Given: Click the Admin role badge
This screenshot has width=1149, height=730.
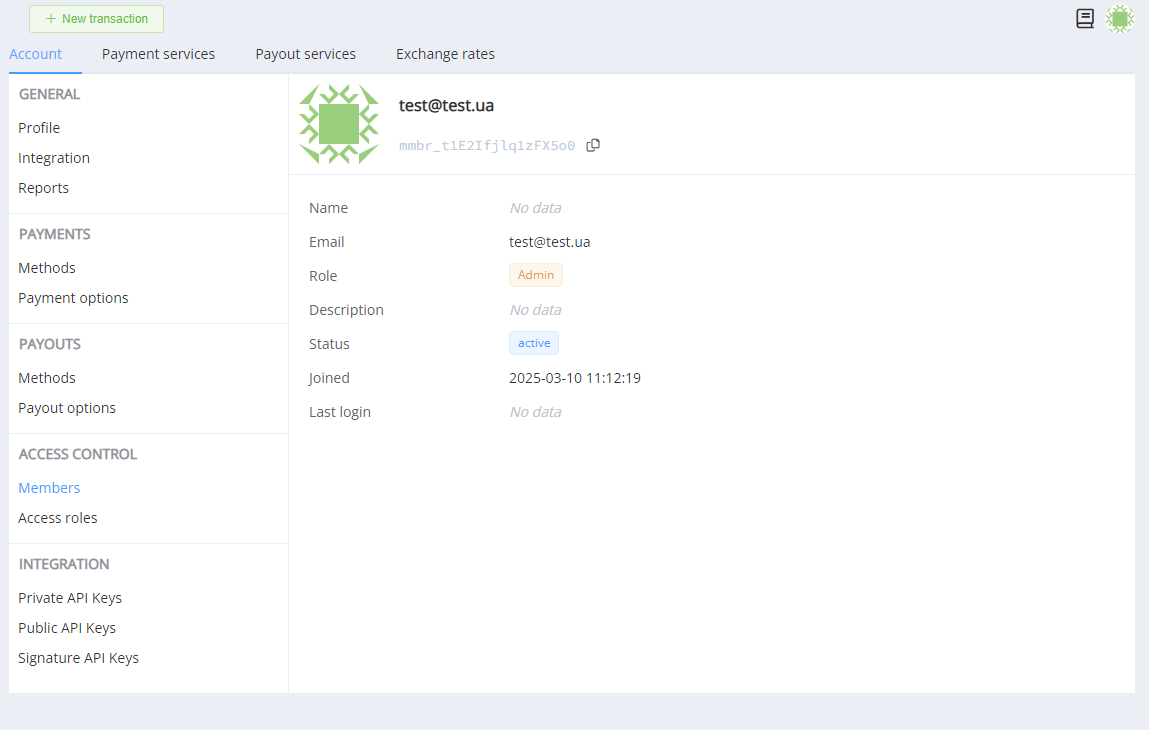Looking at the screenshot, I should (535, 275).
